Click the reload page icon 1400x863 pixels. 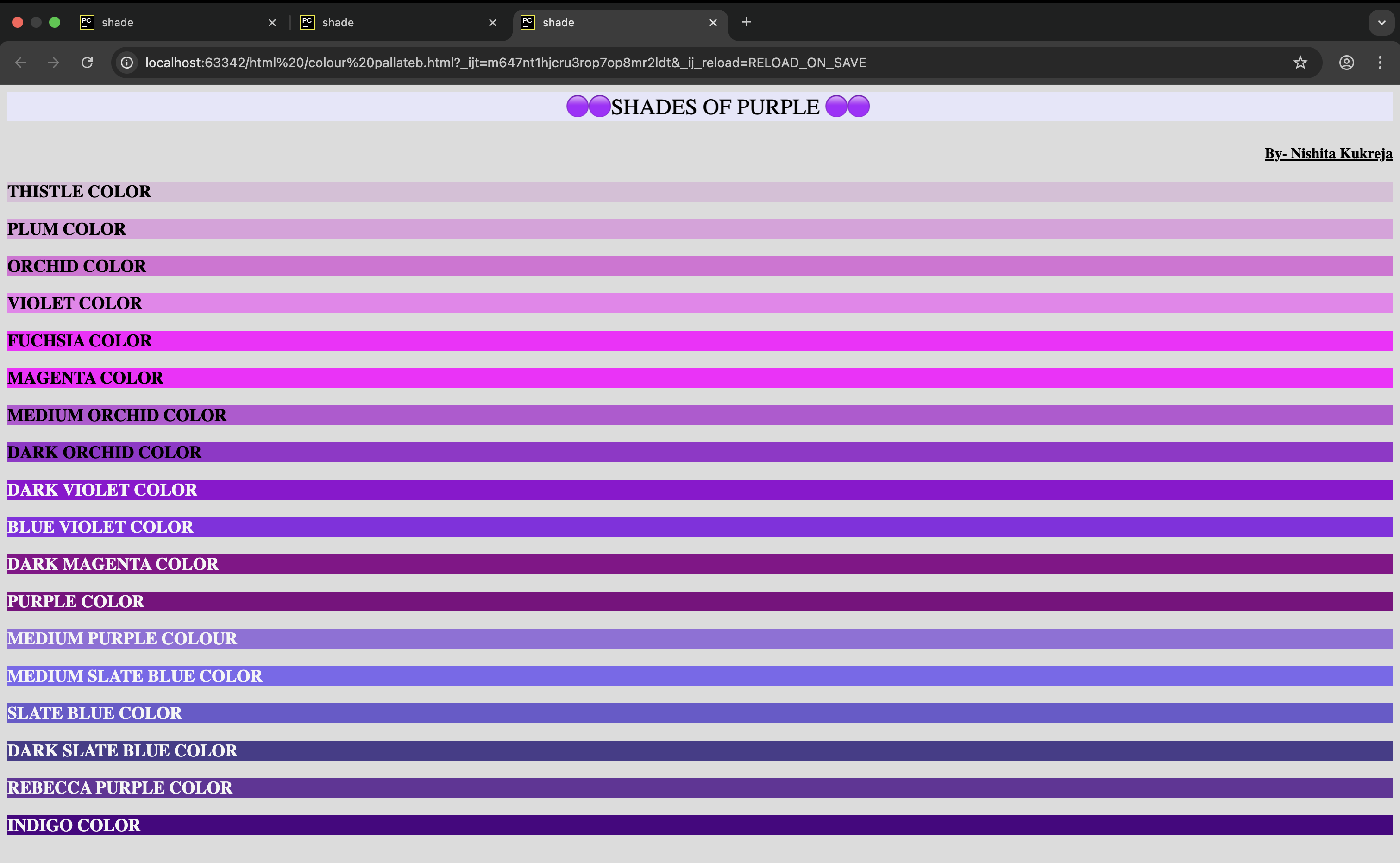pyautogui.click(x=87, y=63)
